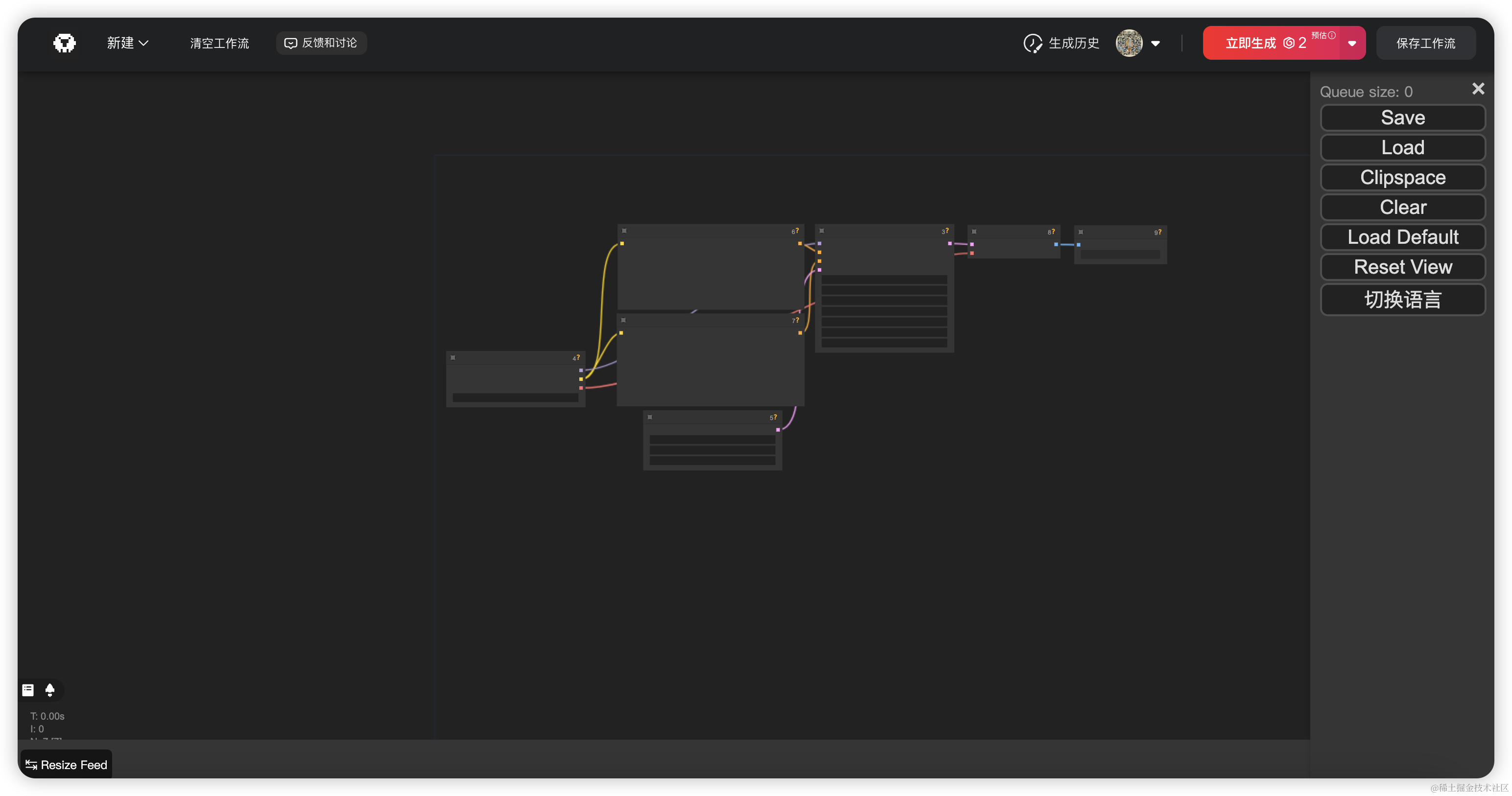
Task: Click the question mark badge on node 5
Action: 776,417
